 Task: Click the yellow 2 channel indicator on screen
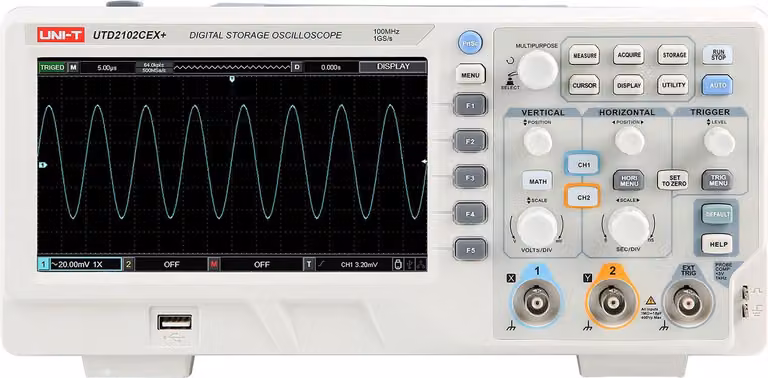(x=128, y=264)
